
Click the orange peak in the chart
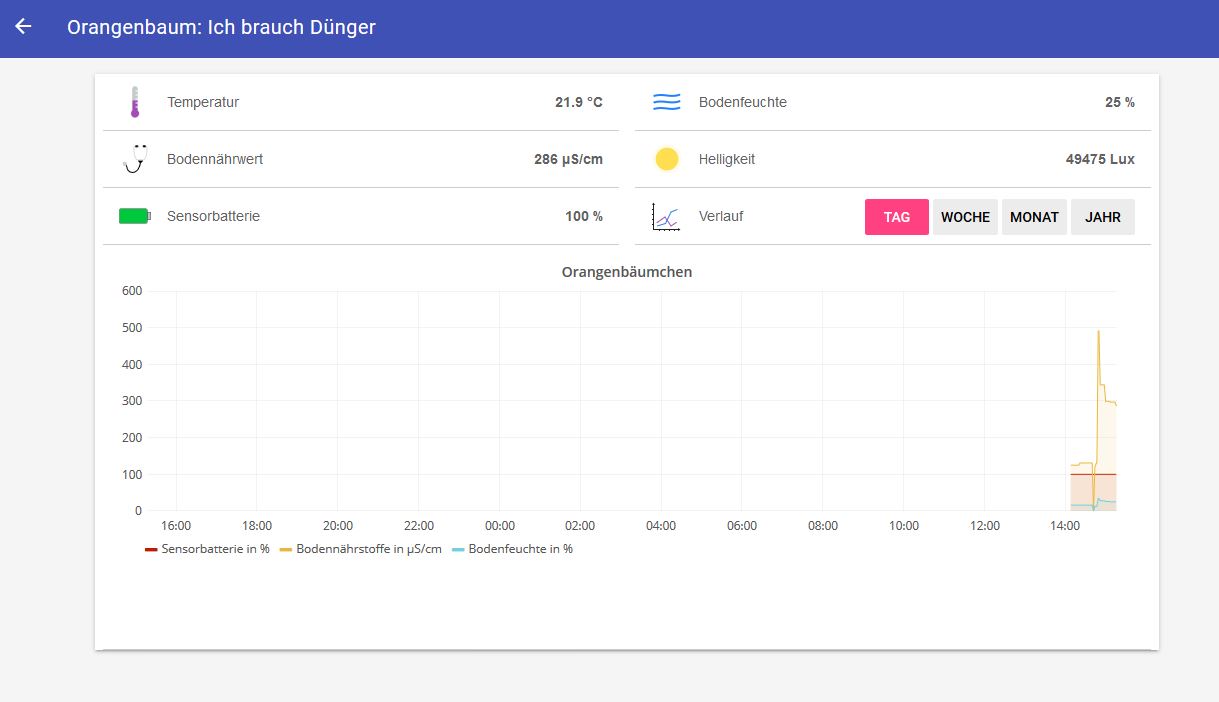tap(1098, 333)
